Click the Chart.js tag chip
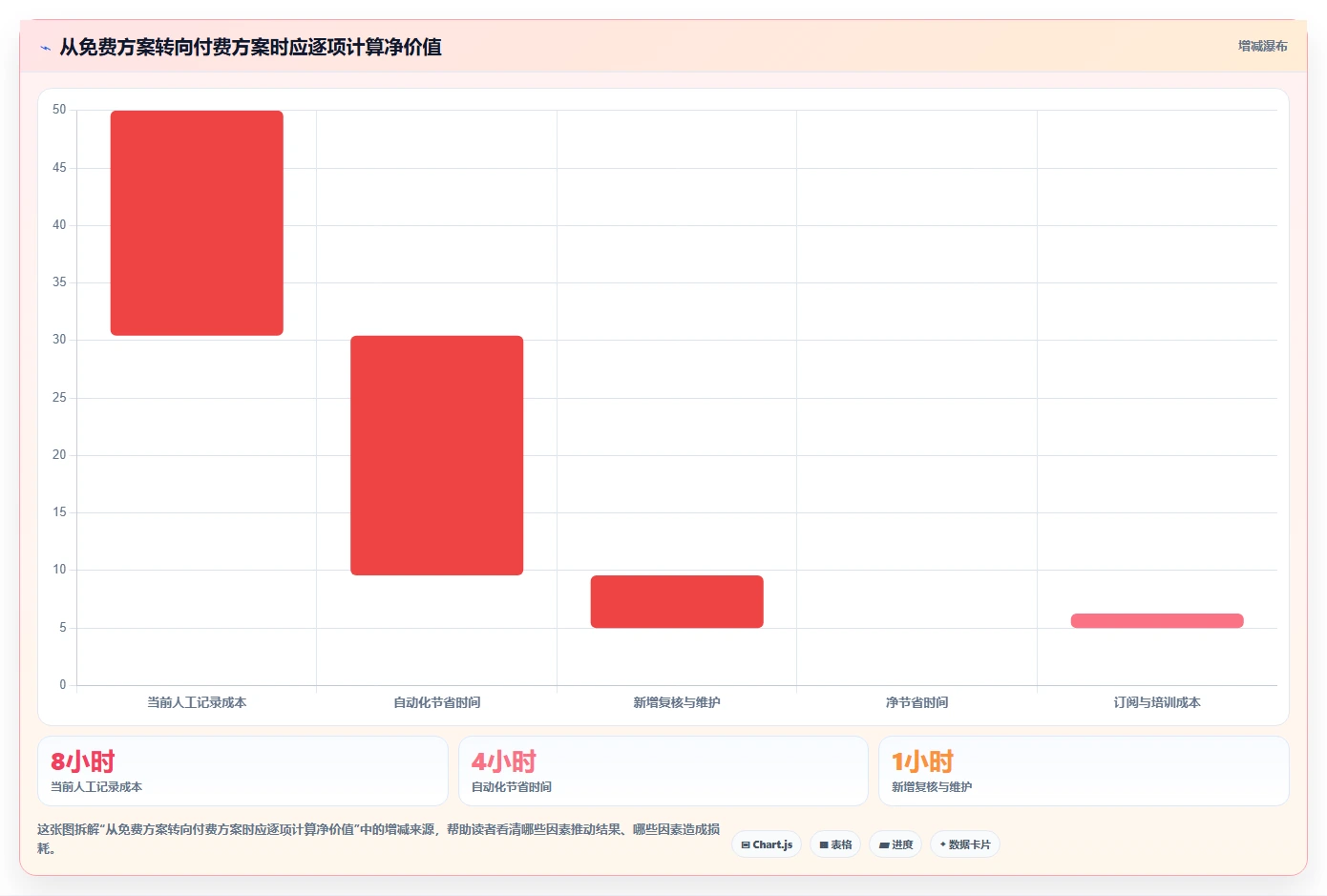1327x896 pixels. pyautogui.click(x=767, y=844)
